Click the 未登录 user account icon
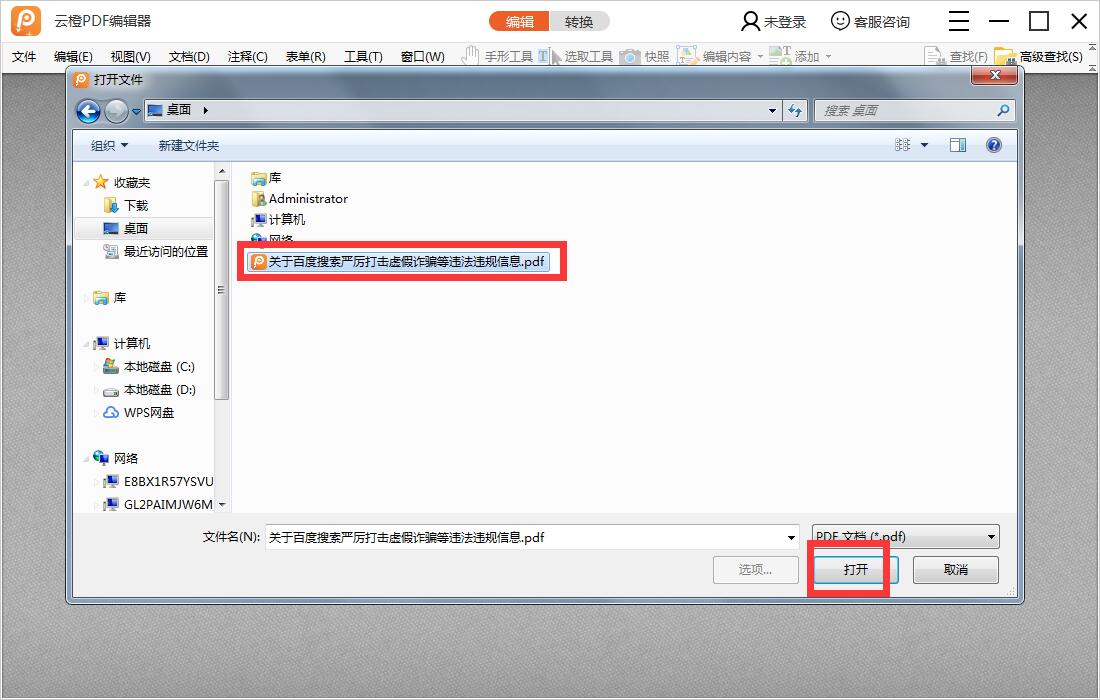This screenshot has width=1100, height=700. pos(750,22)
